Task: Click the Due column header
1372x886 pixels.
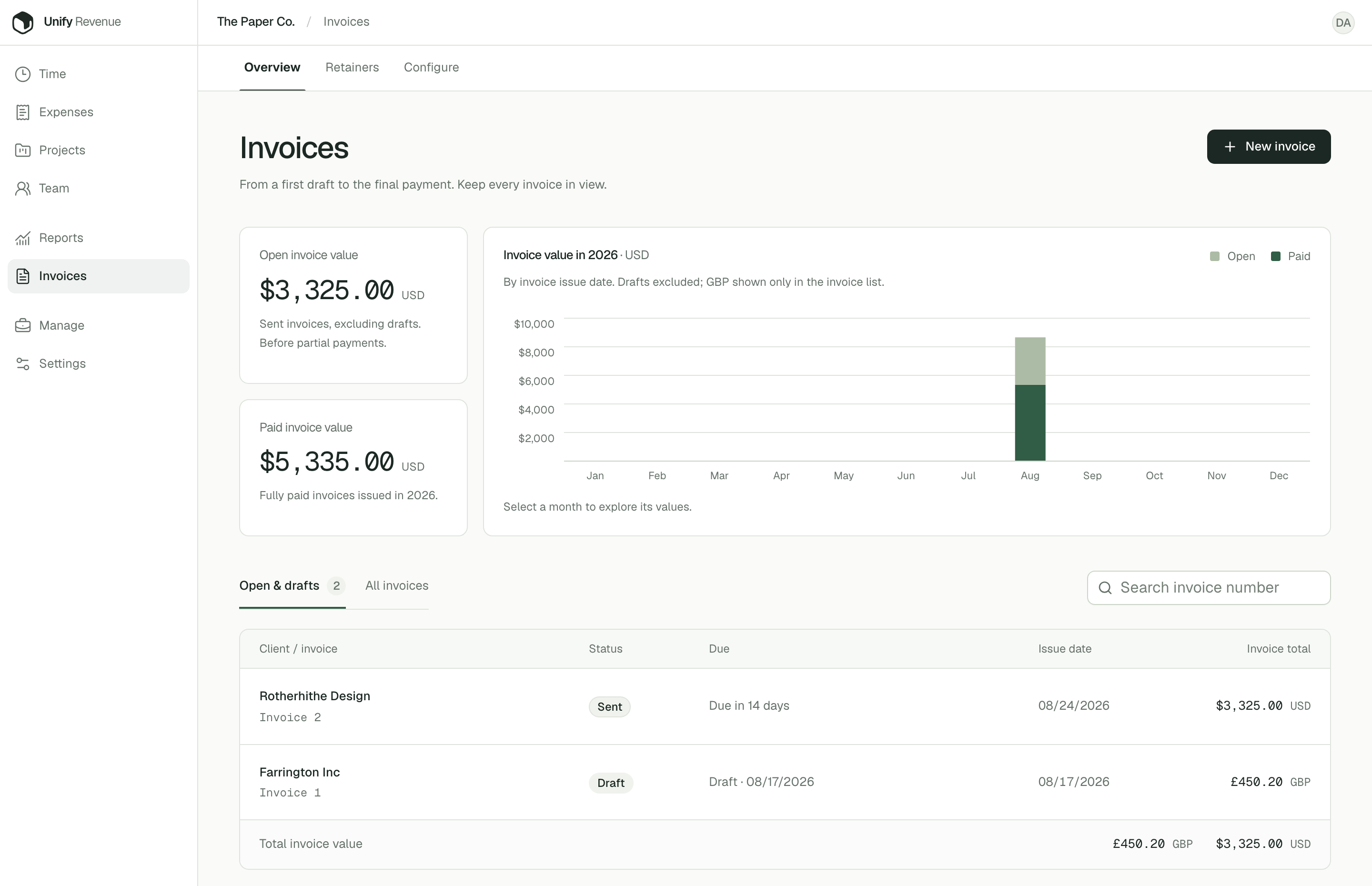Action: (718, 649)
